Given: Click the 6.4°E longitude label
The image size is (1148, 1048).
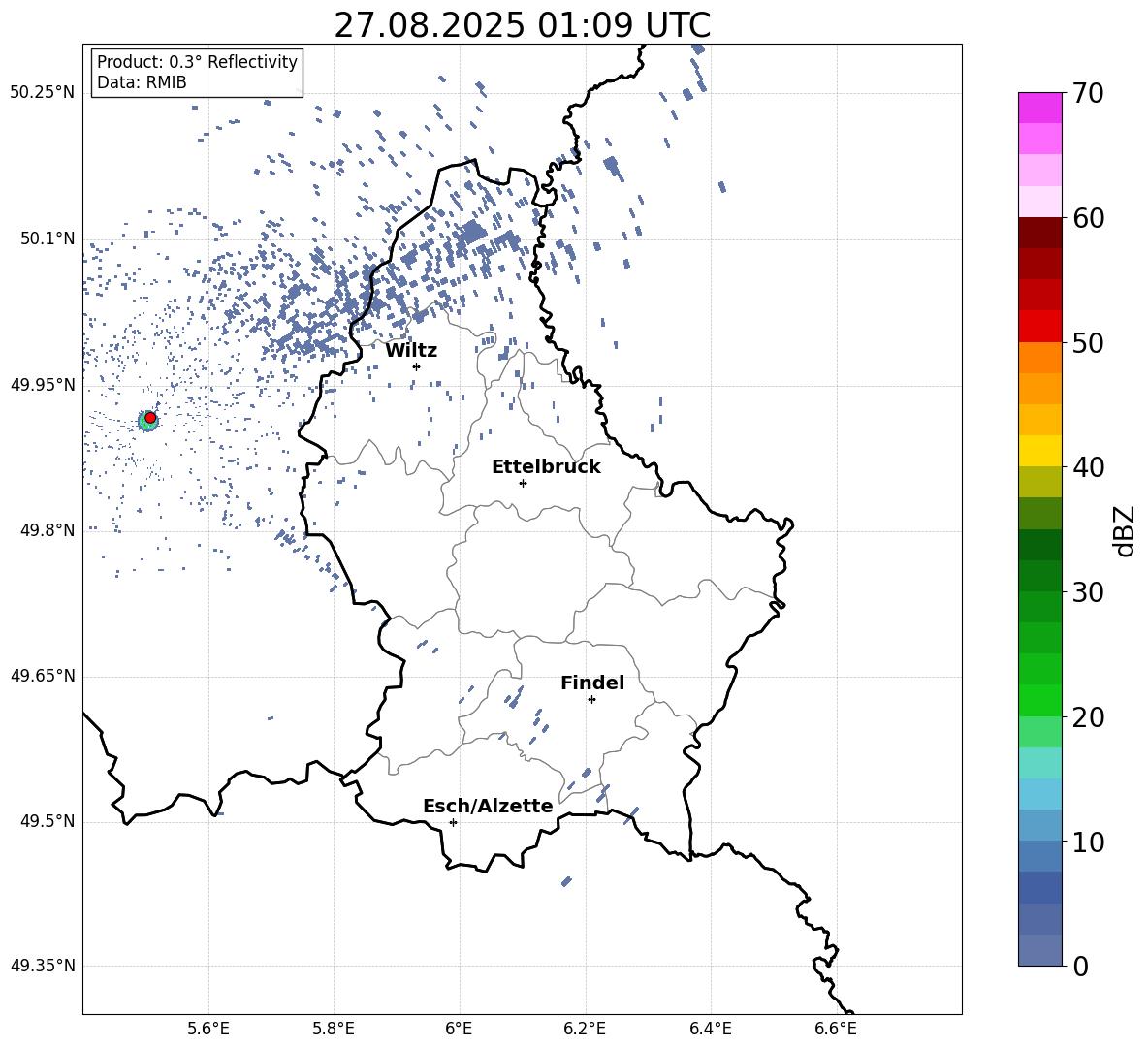Looking at the screenshot, I should (710, 1029).
